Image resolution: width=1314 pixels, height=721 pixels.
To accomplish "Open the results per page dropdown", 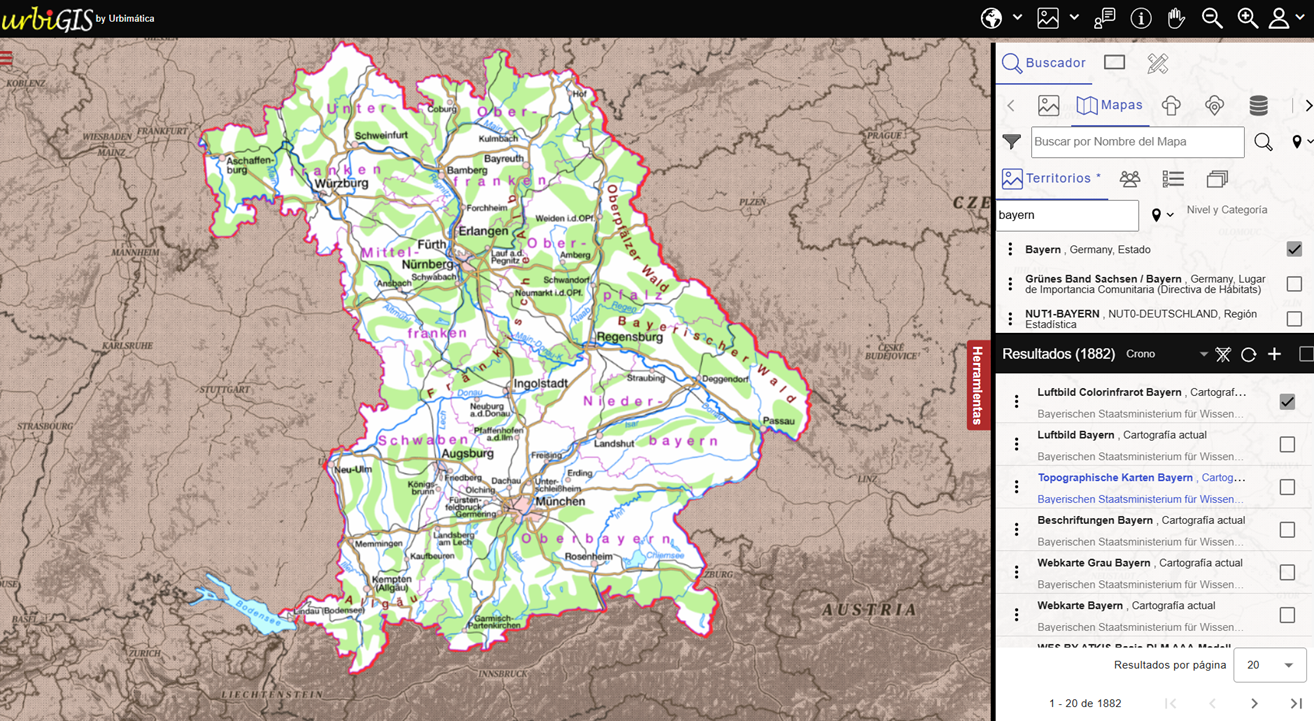I will (1269, 665).
